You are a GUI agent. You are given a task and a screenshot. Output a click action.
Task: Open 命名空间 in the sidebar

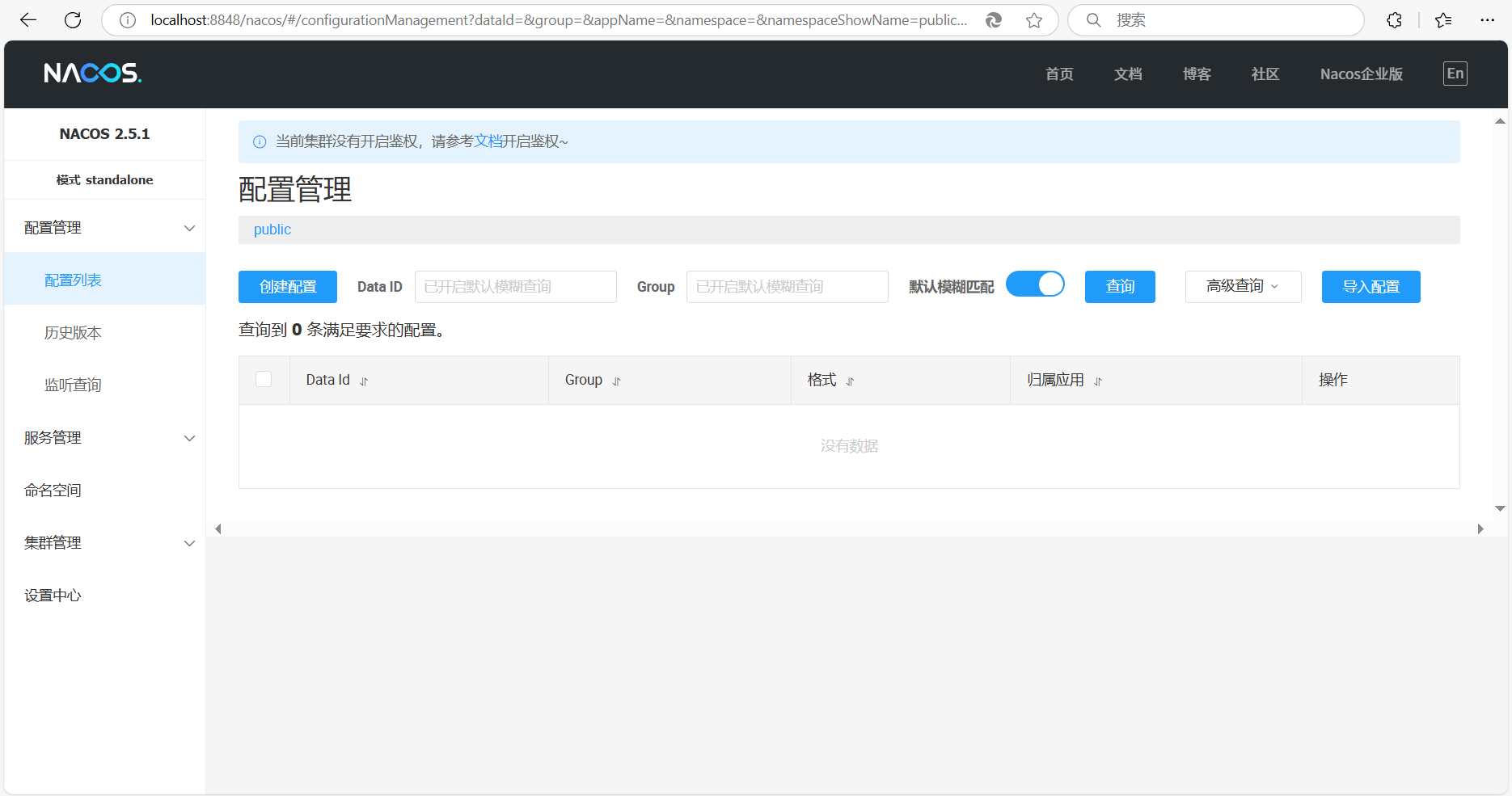click(53, 491)
